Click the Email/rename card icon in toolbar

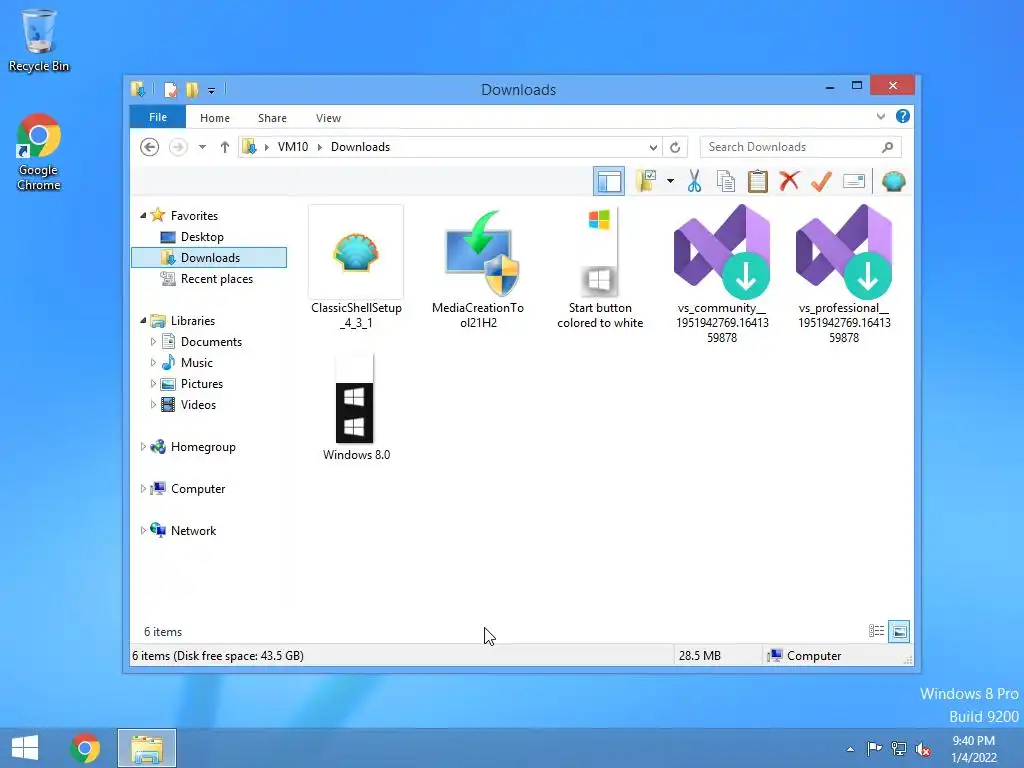coord(854,181)
